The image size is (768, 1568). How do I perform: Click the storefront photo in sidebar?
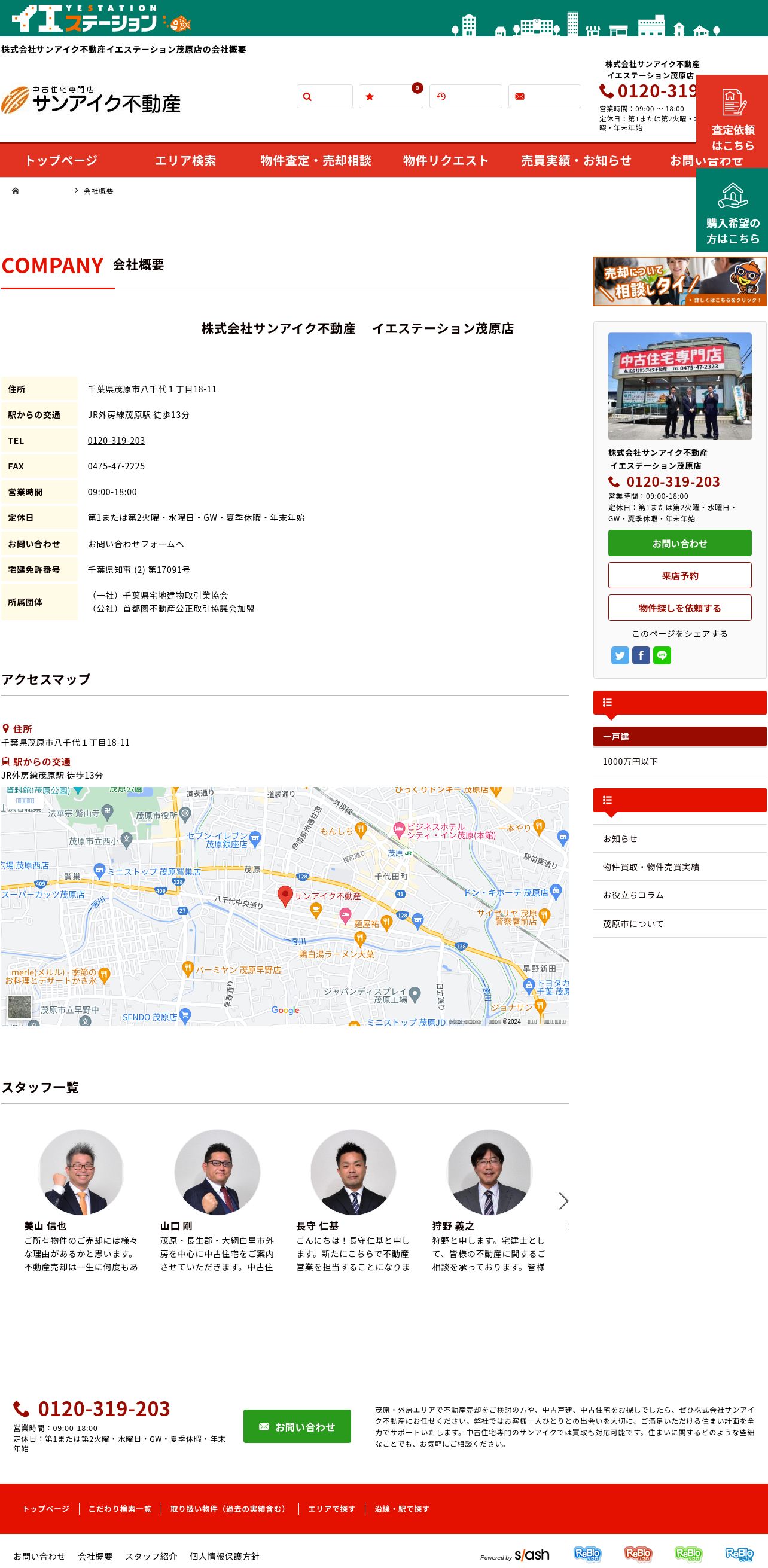[x=679, y=386]
